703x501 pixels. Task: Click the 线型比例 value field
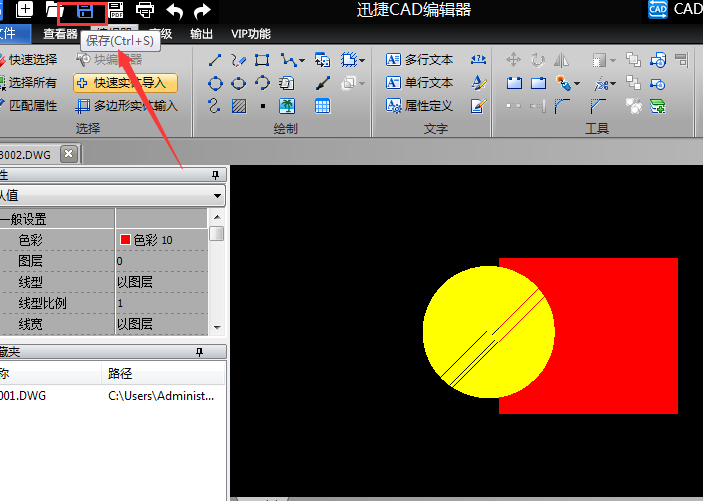pyautogui.click(x=162, y=303)
